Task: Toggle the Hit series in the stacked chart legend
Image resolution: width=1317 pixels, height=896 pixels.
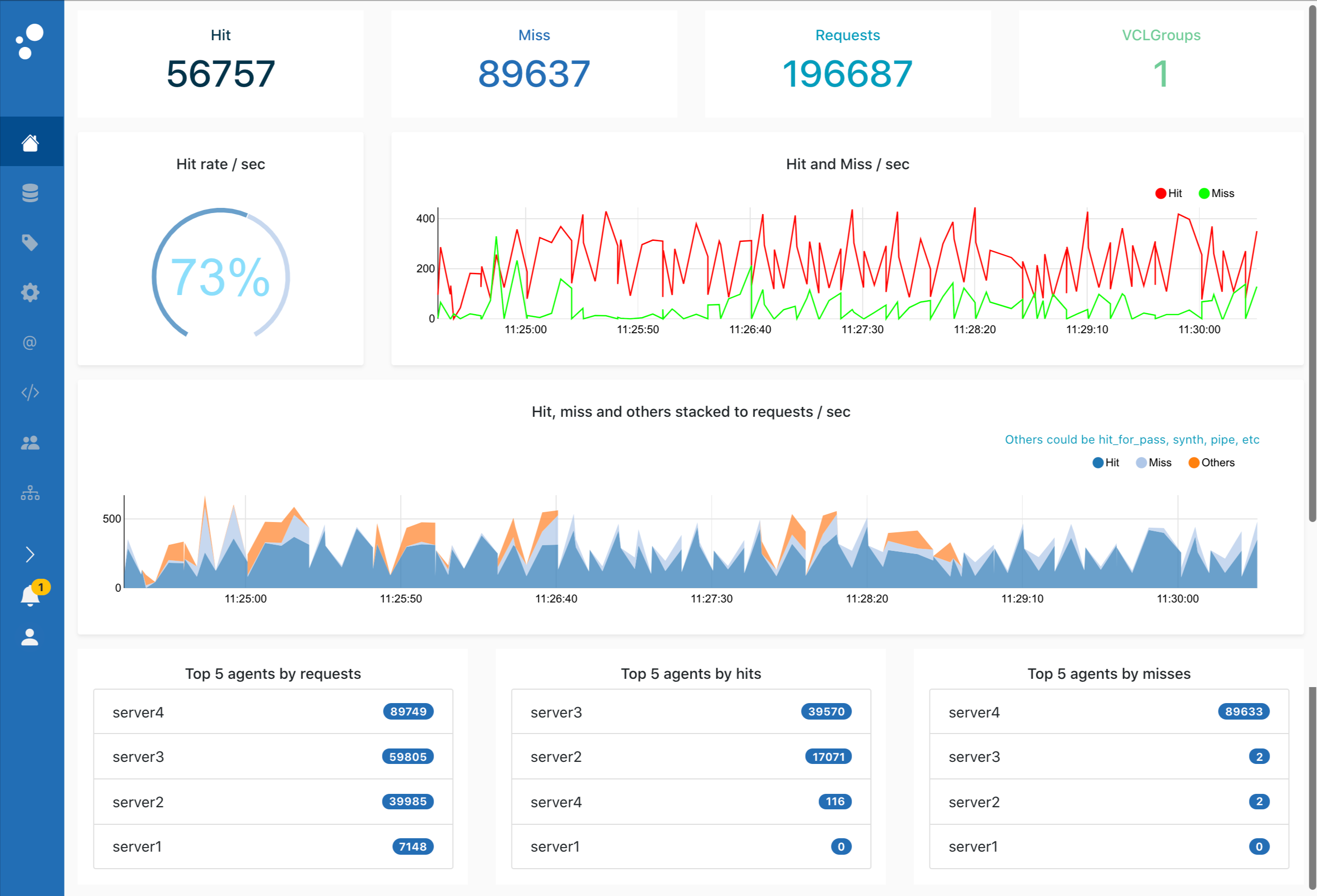Action: point(1105,462)
